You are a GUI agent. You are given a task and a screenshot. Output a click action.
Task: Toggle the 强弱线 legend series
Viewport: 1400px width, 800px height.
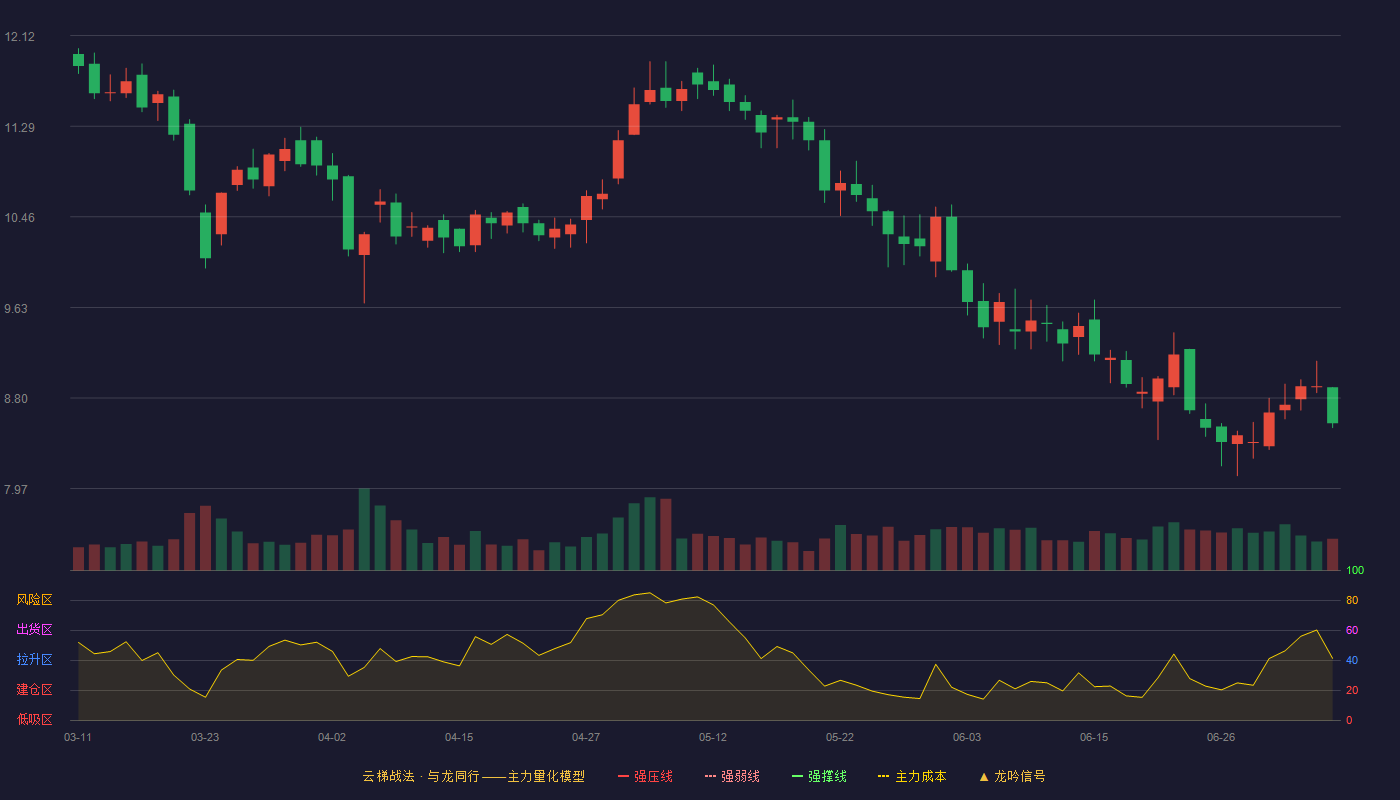click(x=732, y=776)
